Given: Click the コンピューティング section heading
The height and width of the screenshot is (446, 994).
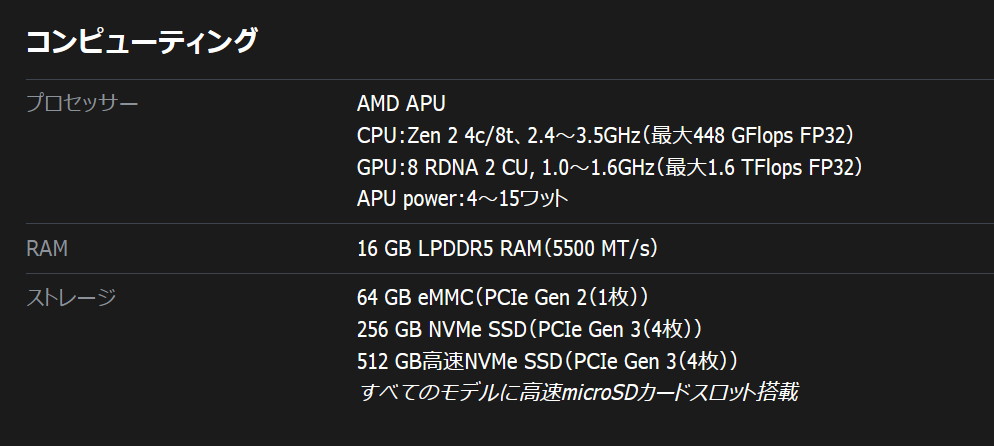Looking at the screenshot, I should pyautogui.click(x=141, y=41).
